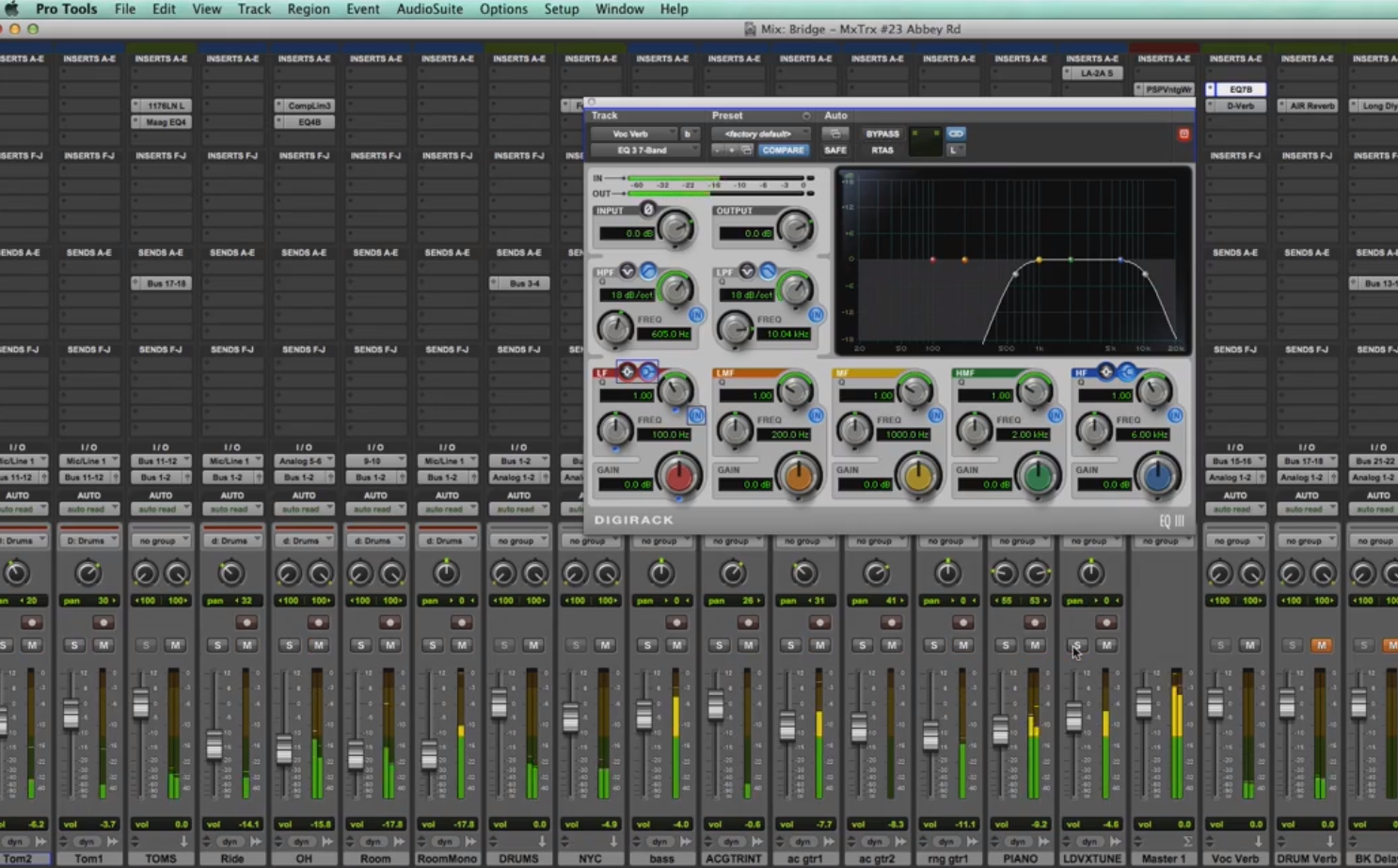
Task: Click the blue HF graph handle
Action: [x=1120, y=260]
